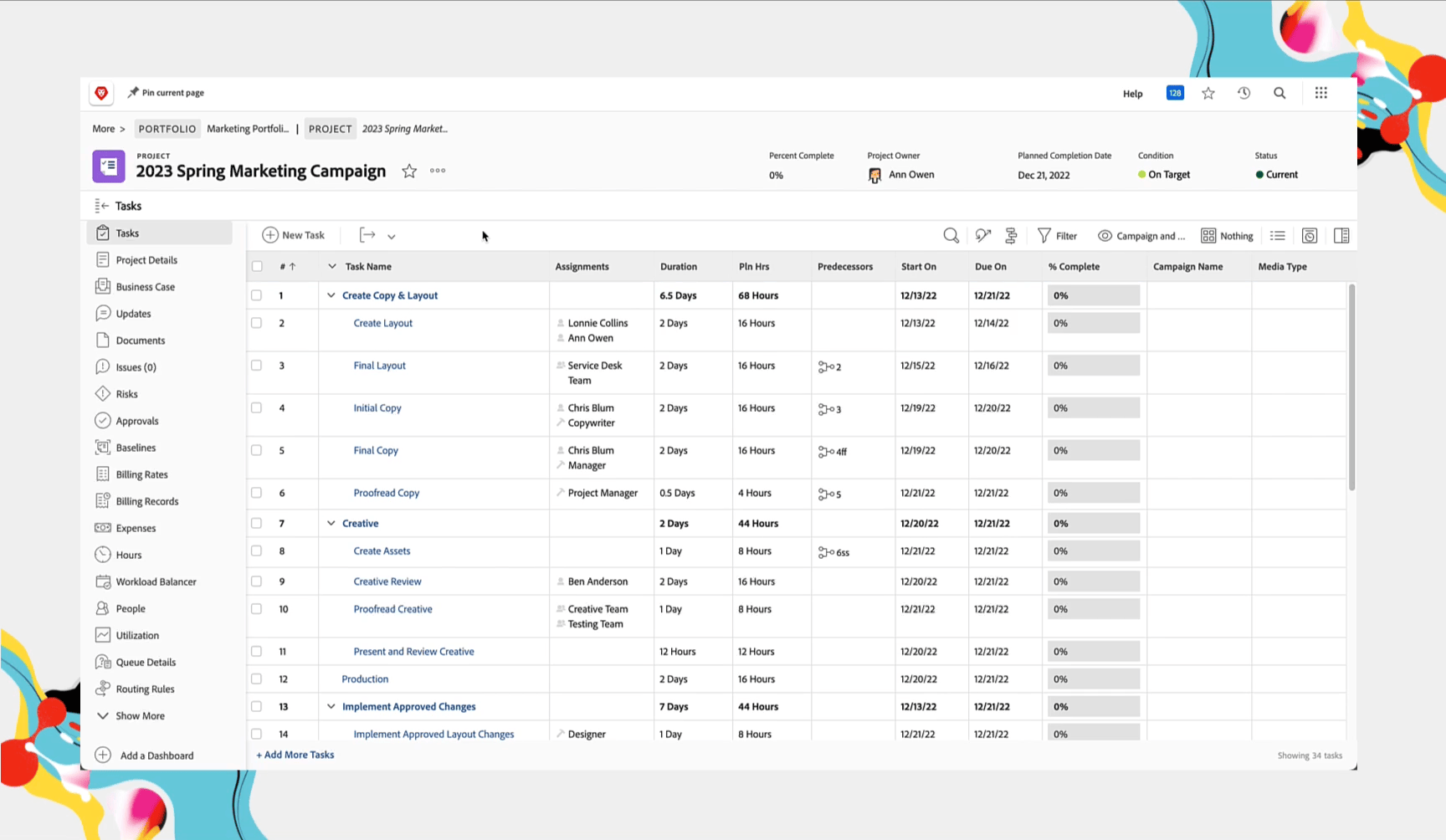Image resolution: width=1446 pixels, height=840 pixels.
Task: Open the main menu grid icon
Action: click(1320, 93)
